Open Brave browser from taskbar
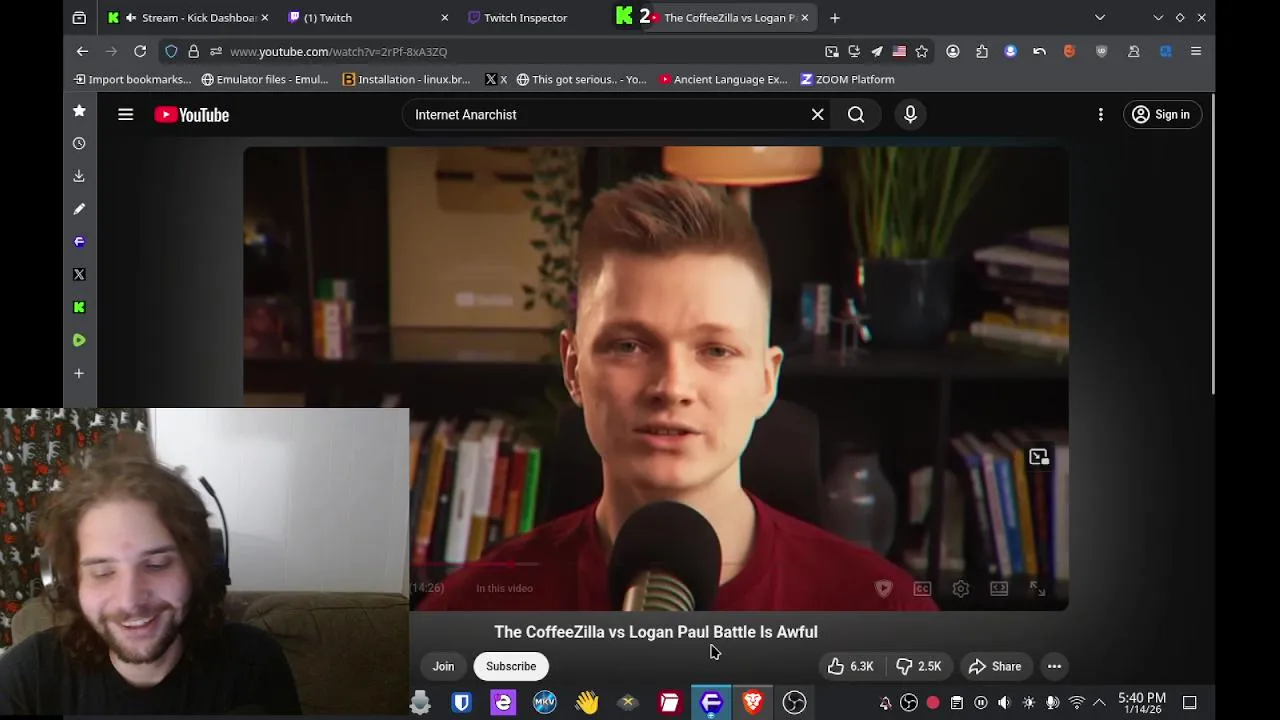 (753, 703)
